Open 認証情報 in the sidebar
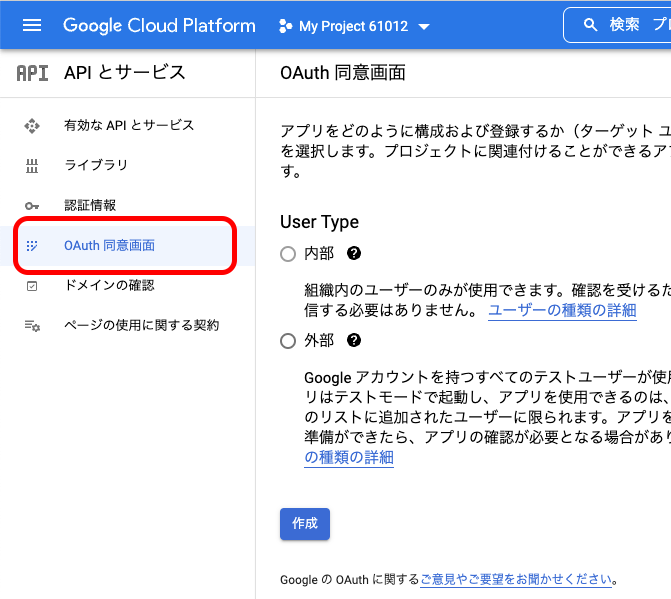The image size is (671, 599). coord(90,206)
